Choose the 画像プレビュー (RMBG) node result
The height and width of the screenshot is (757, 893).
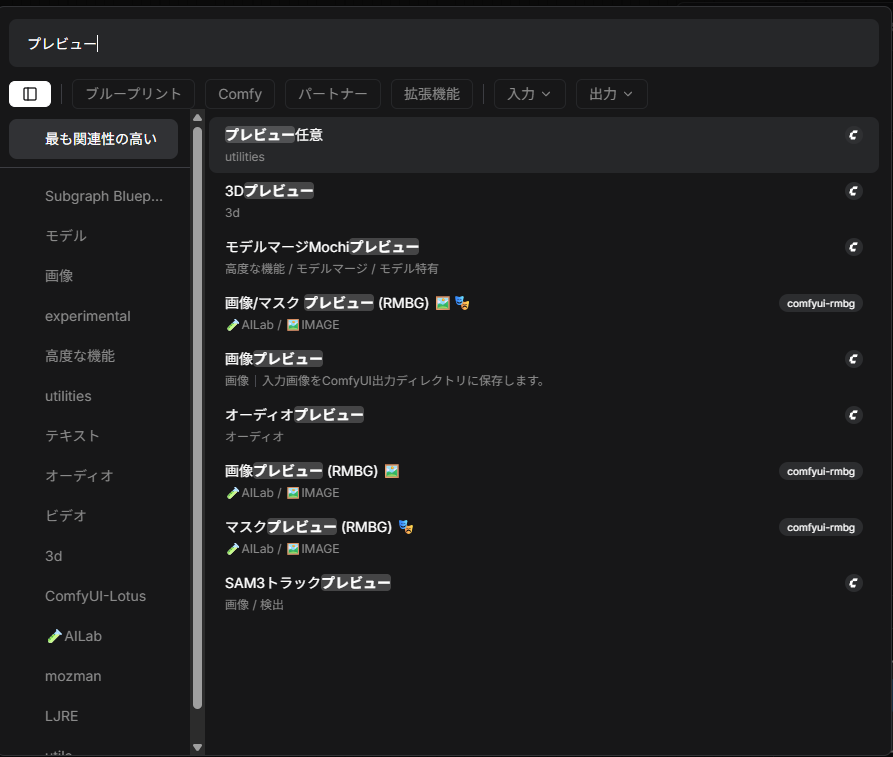544,481
